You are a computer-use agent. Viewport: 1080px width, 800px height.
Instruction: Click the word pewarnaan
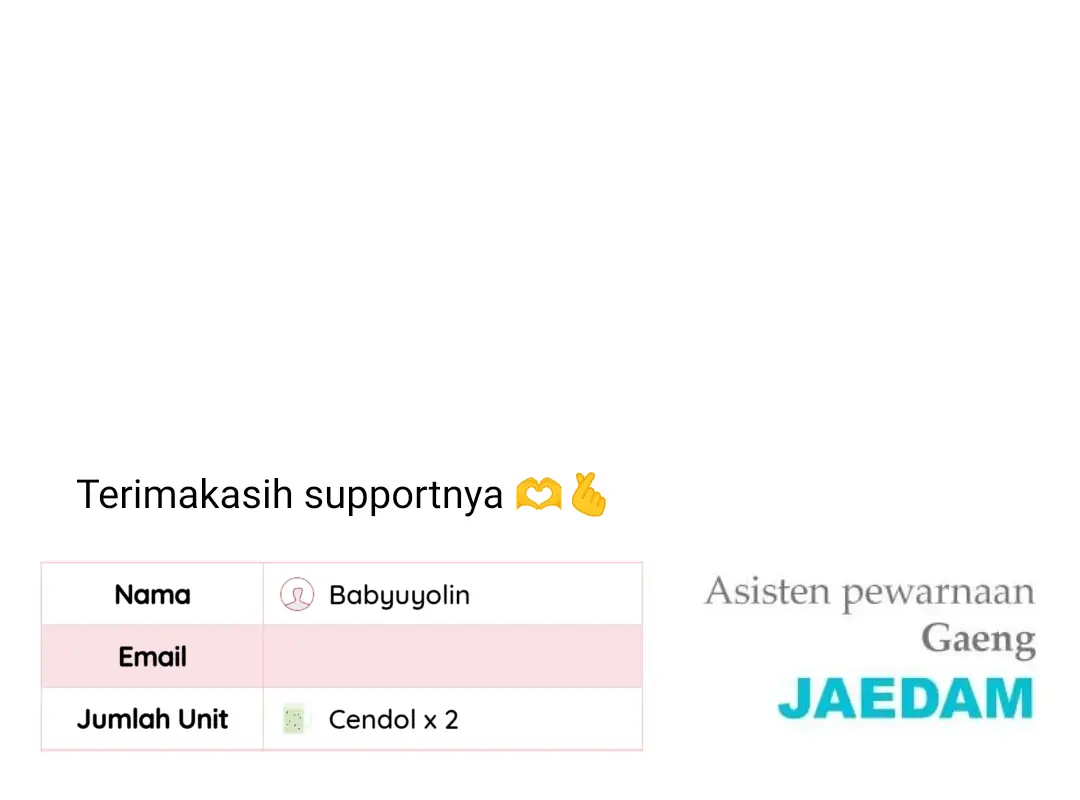[x=938, y=594]
